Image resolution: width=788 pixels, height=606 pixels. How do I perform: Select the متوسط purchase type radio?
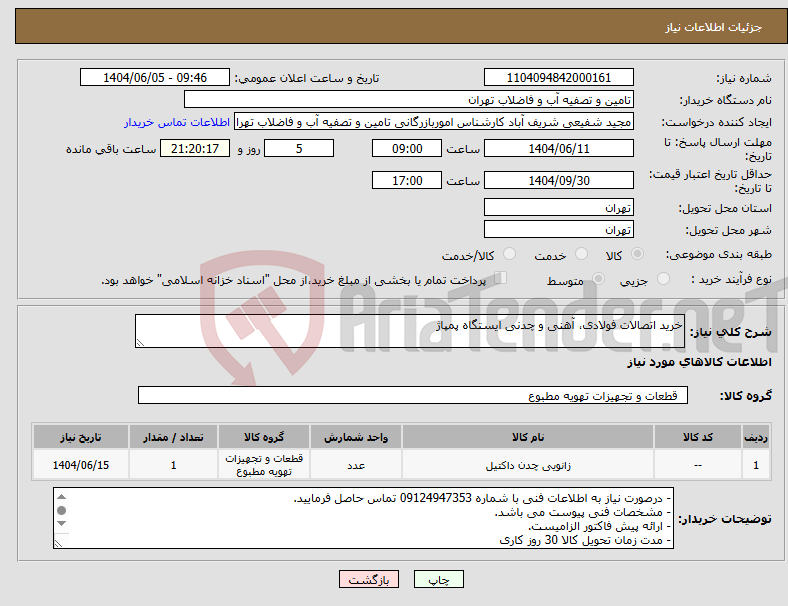tap(598, 279)
